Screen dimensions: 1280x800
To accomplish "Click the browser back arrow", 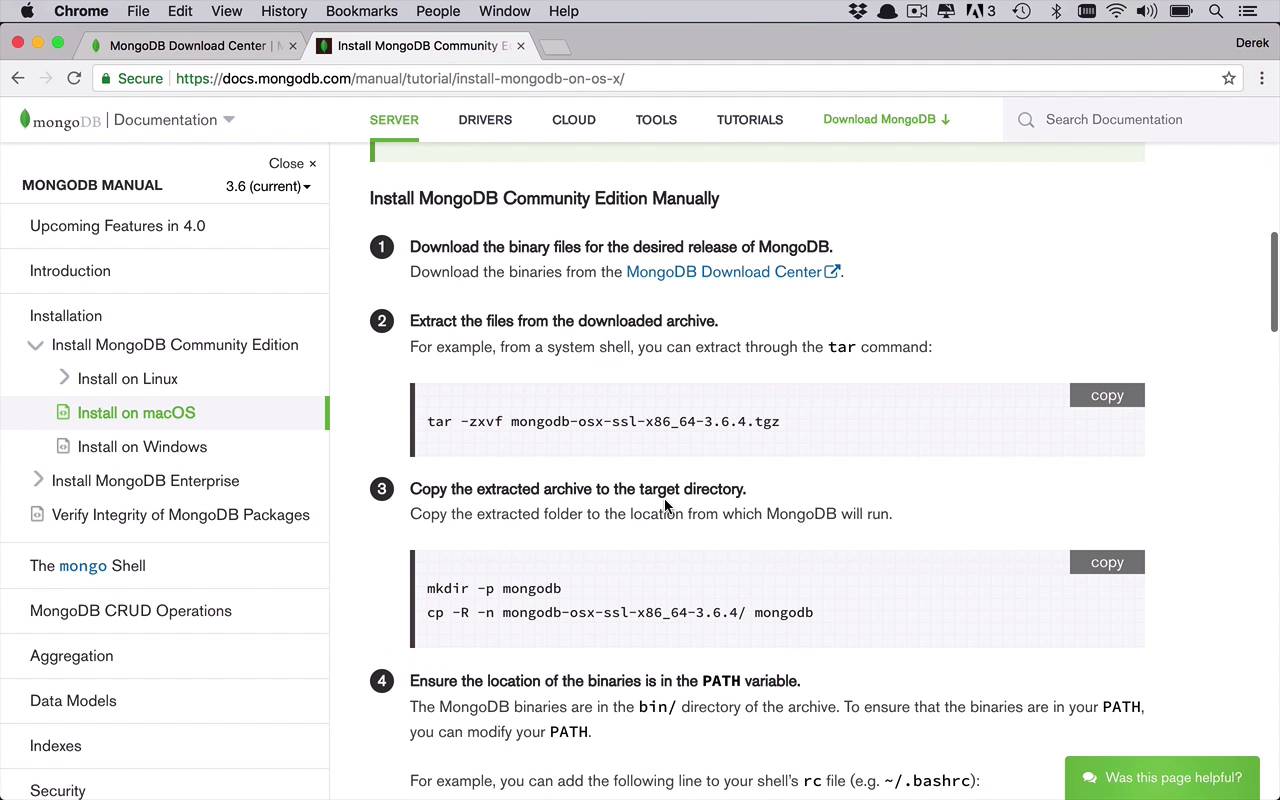I will 18,78.
